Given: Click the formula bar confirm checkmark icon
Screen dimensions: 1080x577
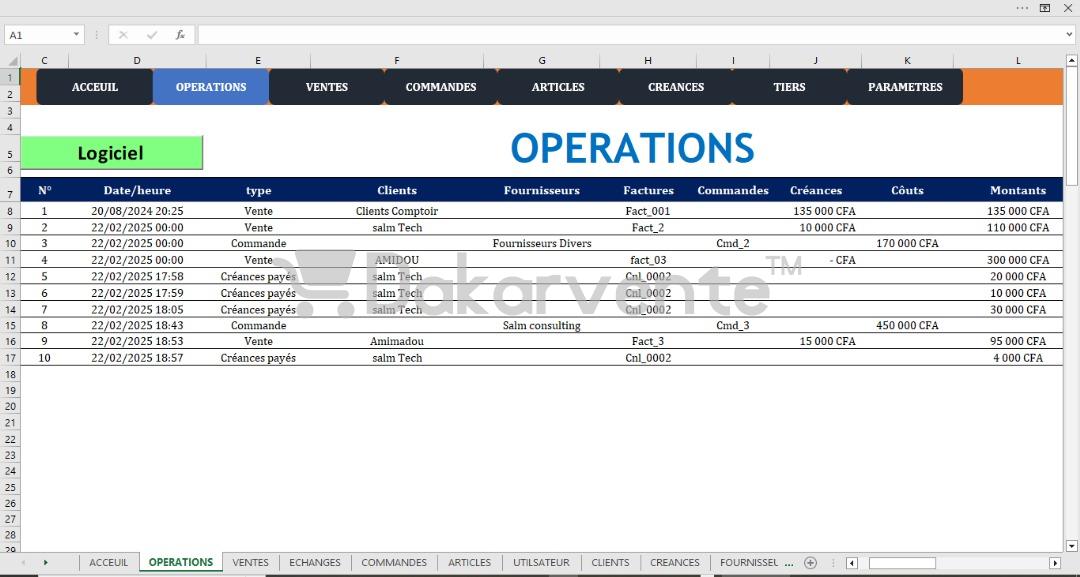Looking at the screenshot, I should click(152, 34).
